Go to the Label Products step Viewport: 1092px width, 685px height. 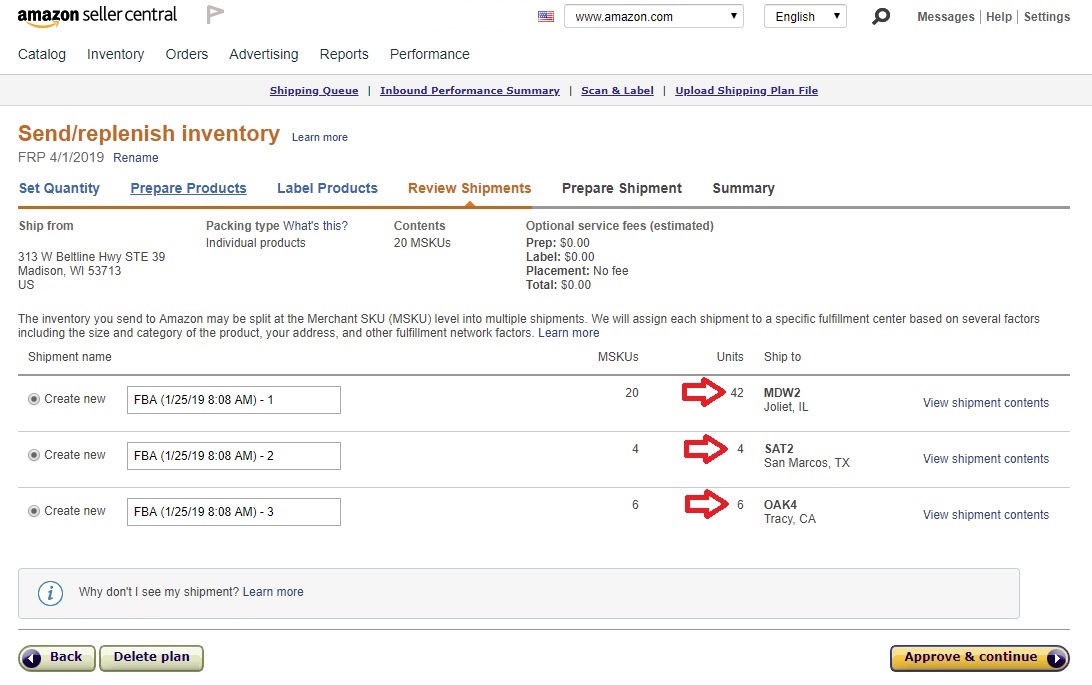327,188
